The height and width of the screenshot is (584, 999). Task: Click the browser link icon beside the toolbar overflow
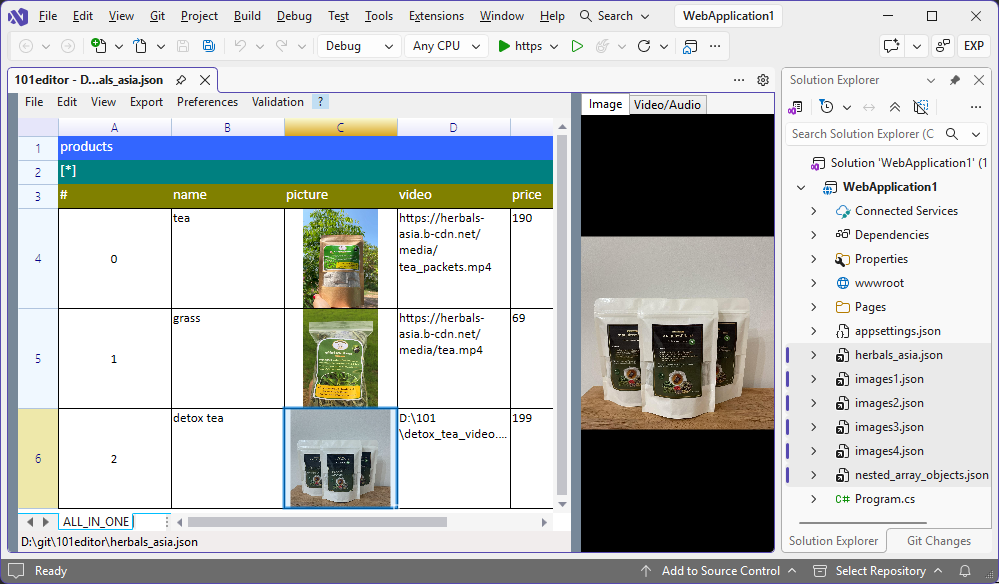(x=690, y=46)
